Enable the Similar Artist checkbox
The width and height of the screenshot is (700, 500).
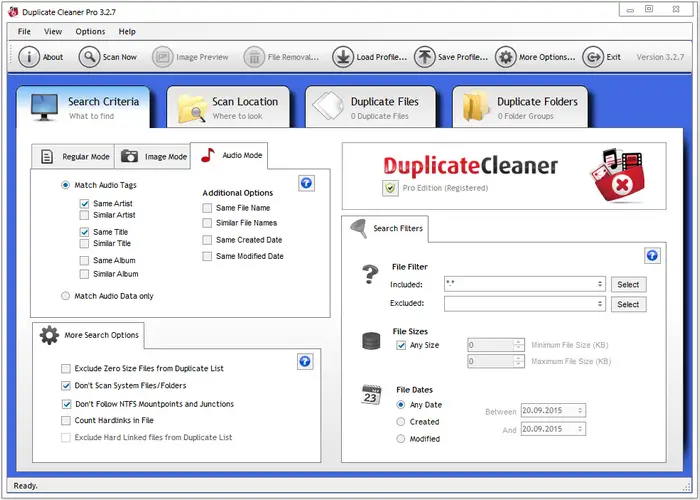[84, 215]
